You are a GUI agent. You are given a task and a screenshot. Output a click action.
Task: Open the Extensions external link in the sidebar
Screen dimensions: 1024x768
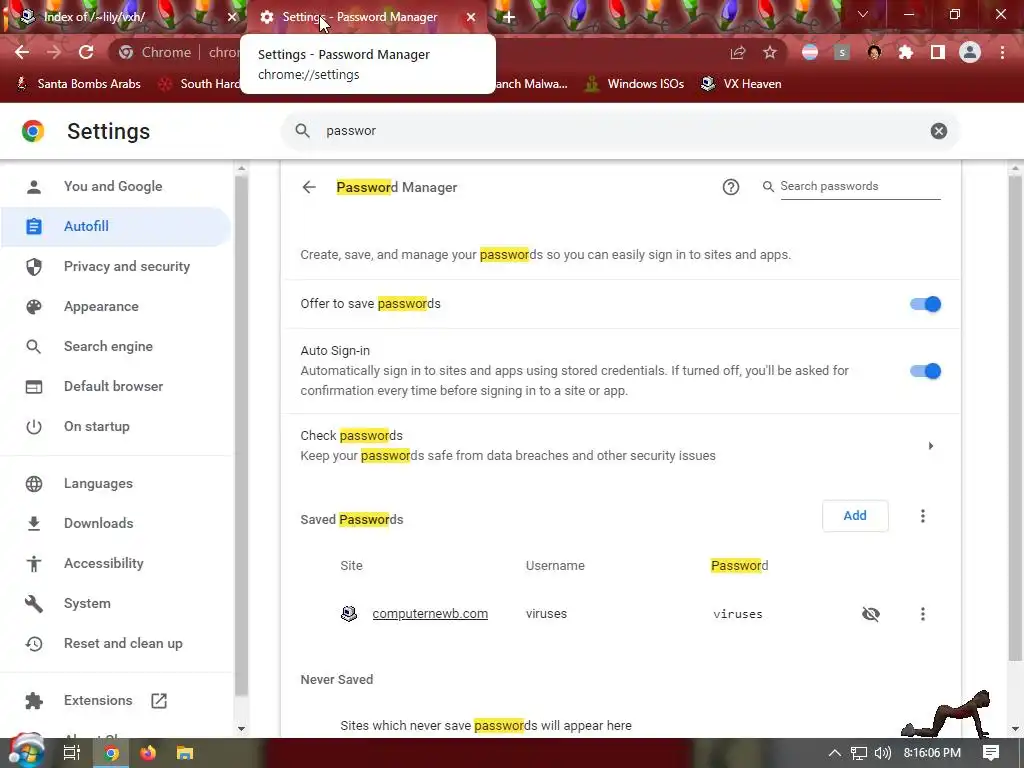[159, 701]
